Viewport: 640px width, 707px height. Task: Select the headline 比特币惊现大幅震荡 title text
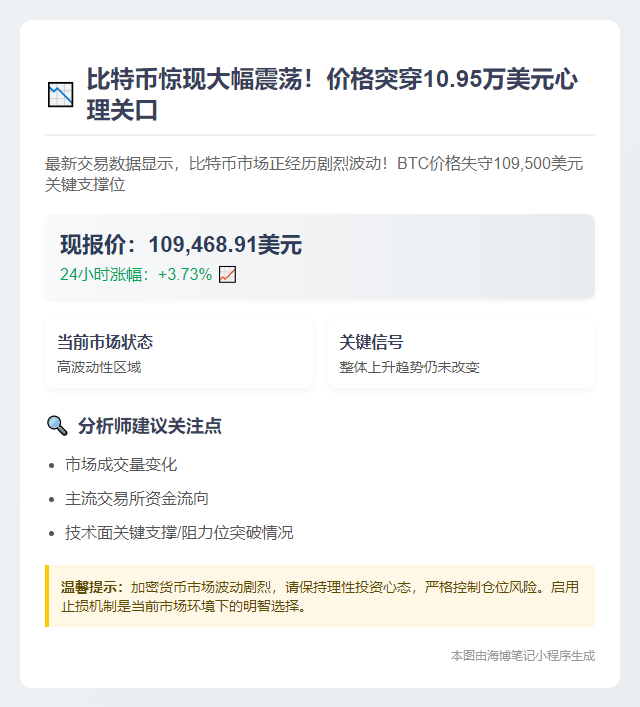click(x=332, y=94)
